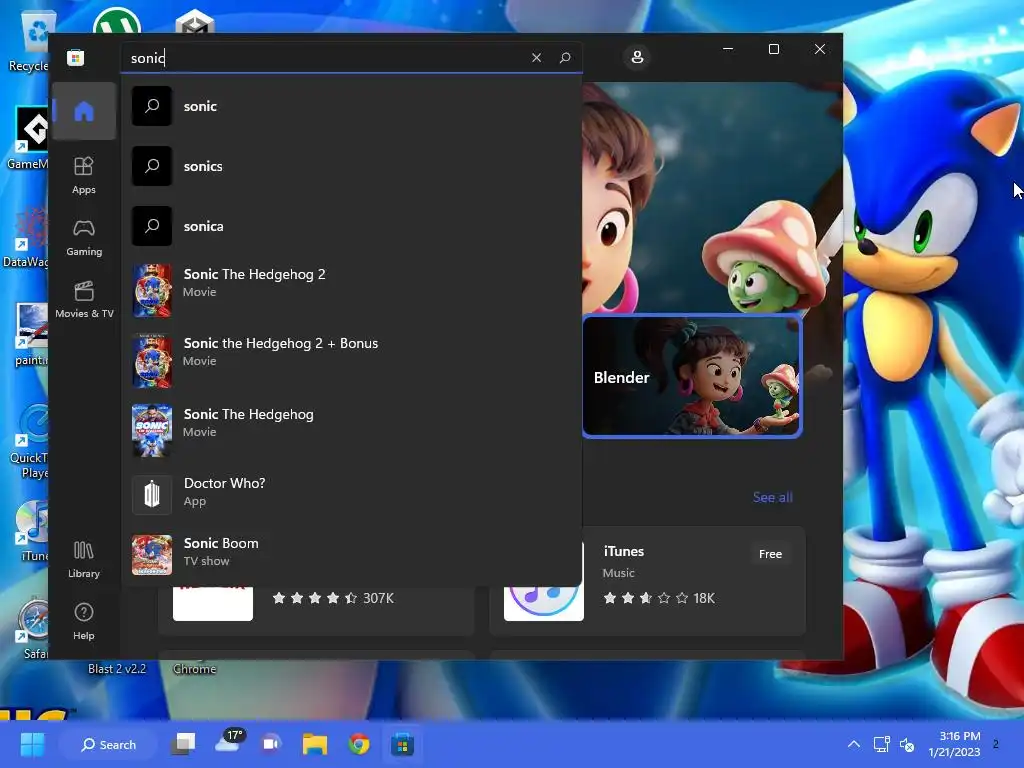
Task: Open Movies & TV section
Action: click(x=84, y=300)
